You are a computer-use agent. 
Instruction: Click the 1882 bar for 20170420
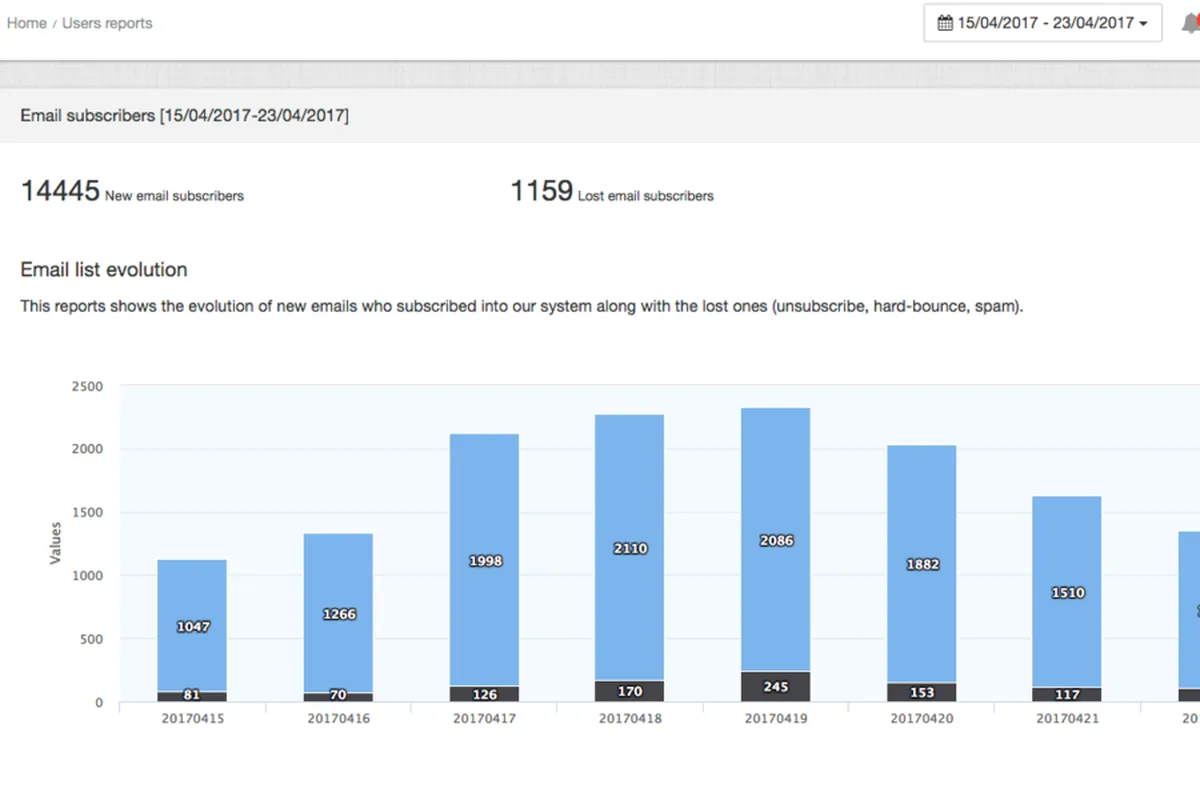(x=922, y=564)
